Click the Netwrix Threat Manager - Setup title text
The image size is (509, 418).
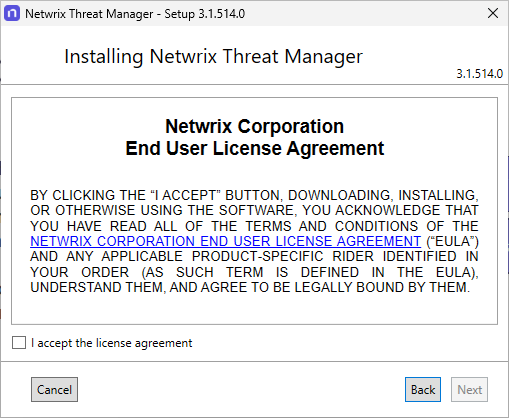click(135, 14)
